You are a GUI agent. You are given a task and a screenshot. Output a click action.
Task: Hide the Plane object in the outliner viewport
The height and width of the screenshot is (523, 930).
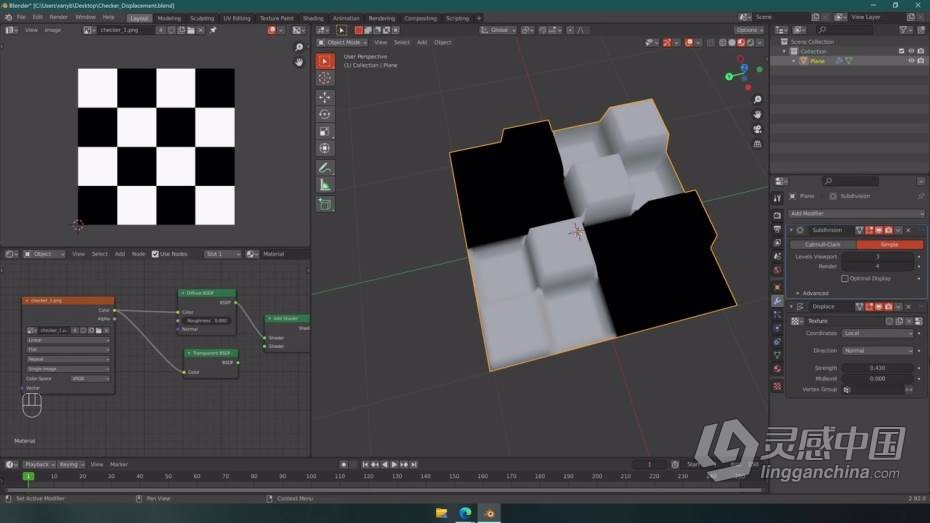pyautogui.click(x=912, y=60)
